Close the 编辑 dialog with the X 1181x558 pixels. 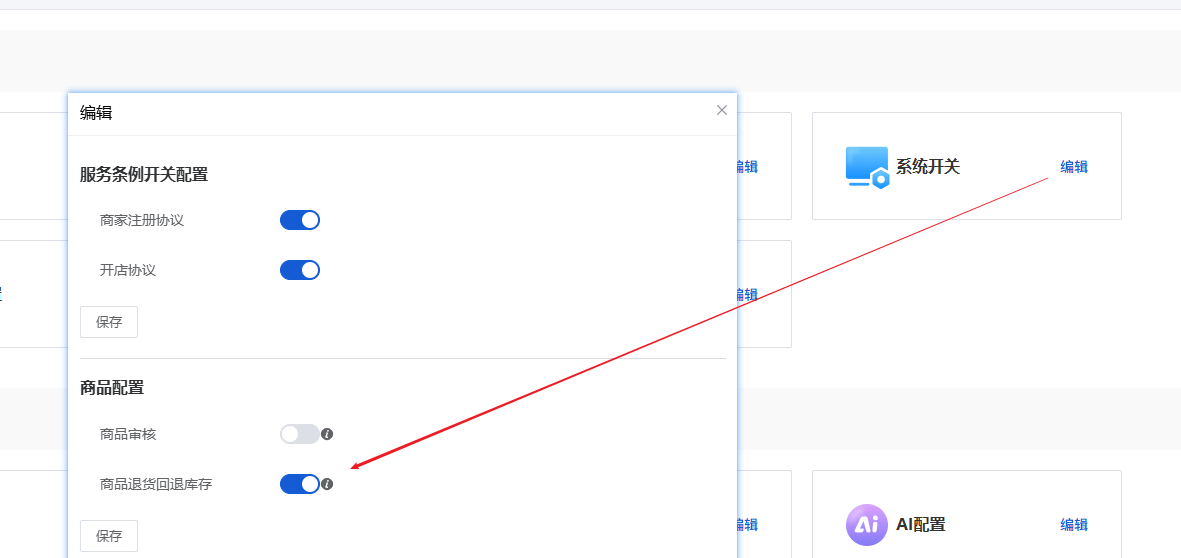click(x=722, y=111)
